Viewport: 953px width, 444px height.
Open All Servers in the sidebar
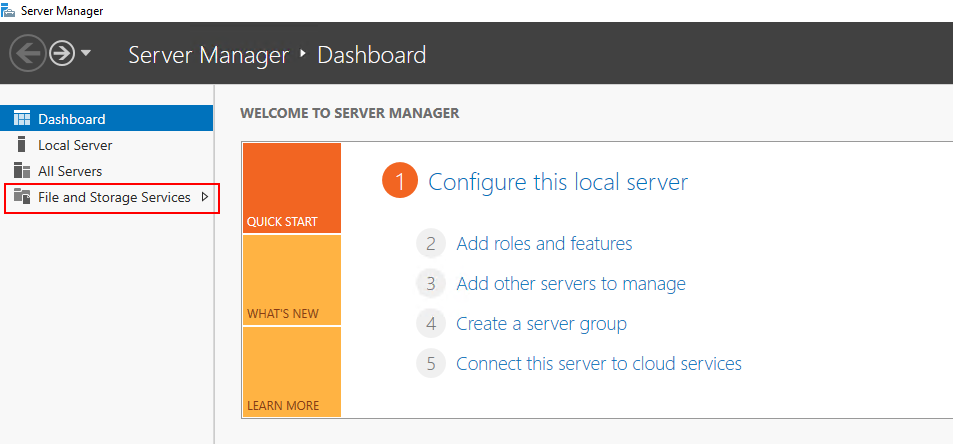(107, 171)
